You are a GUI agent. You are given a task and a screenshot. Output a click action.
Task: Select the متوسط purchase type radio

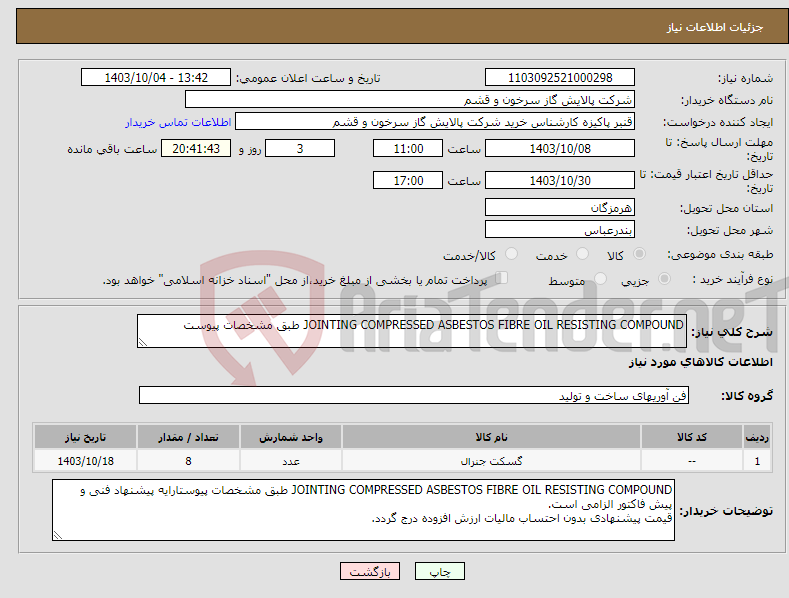(x=600, y=279)
